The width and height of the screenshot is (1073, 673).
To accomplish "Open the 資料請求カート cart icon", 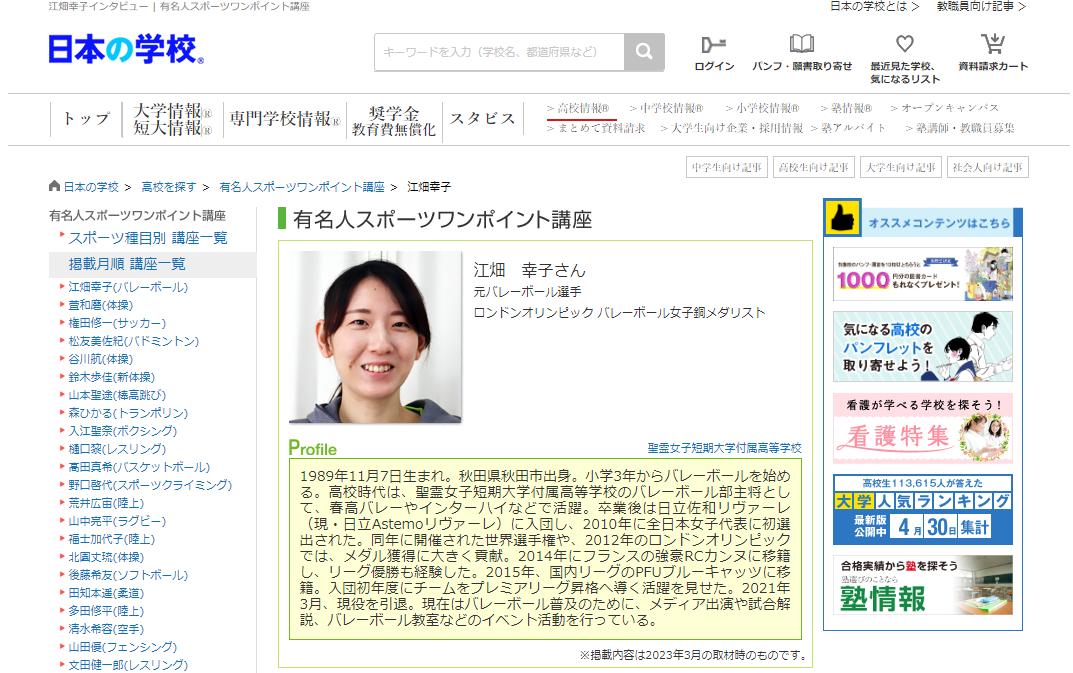I will tap(993, 45).
